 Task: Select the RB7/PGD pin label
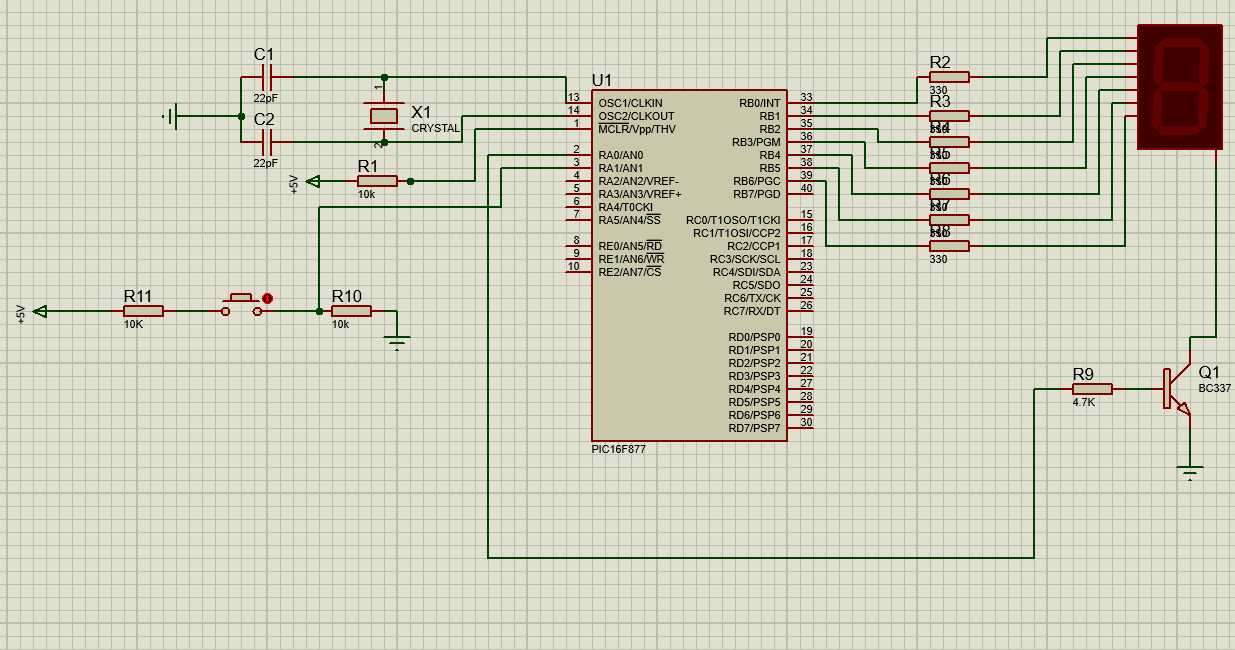tap(757, 194)
